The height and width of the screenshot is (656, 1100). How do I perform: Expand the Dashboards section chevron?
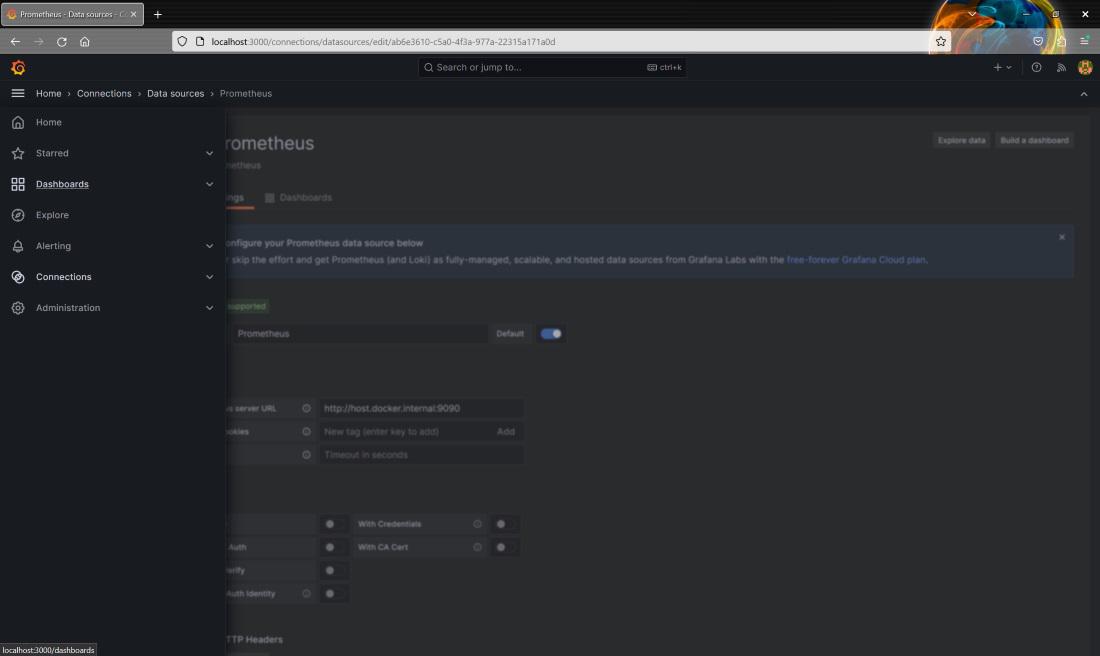pos(209,184)
